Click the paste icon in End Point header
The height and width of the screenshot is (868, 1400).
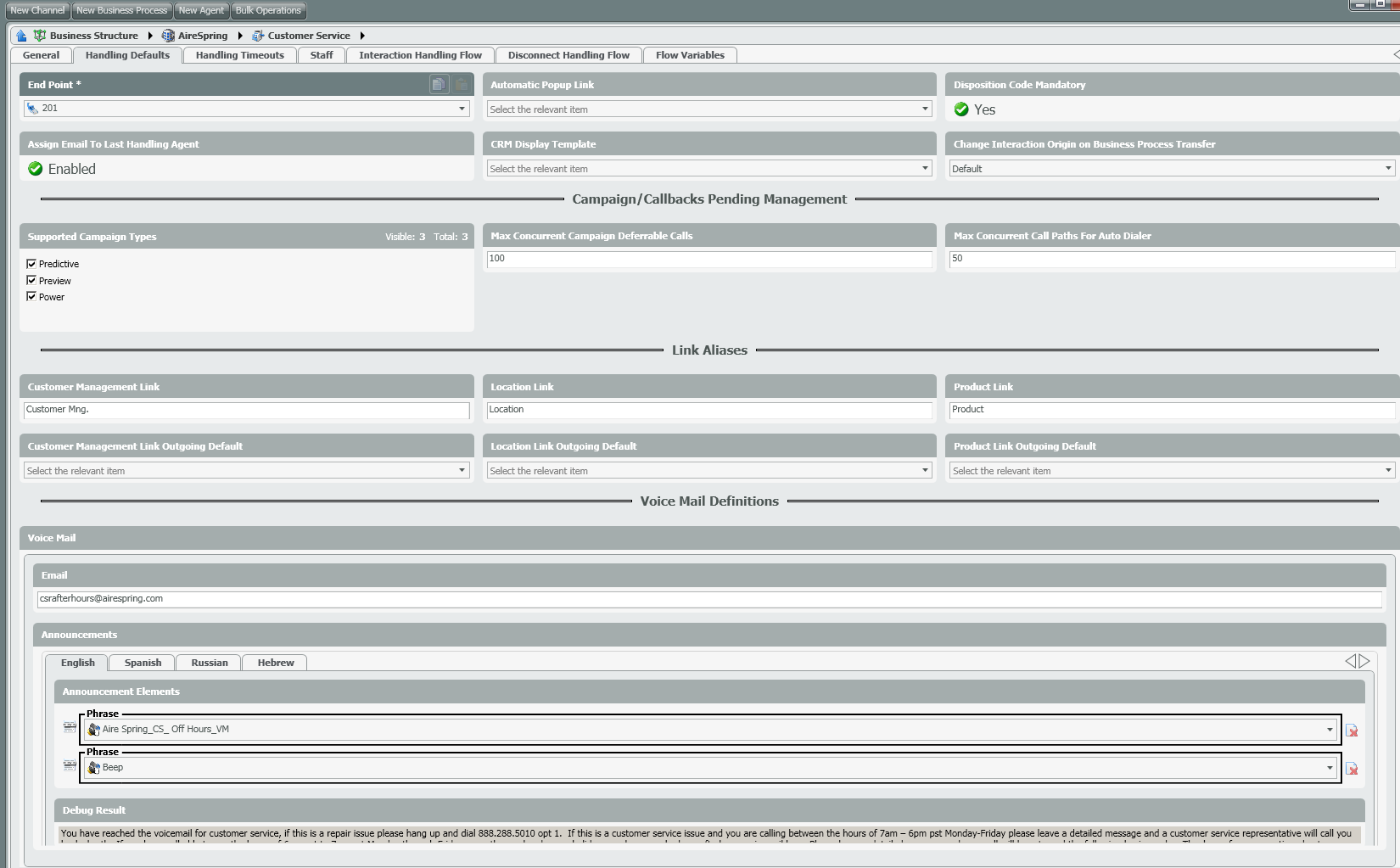[x=461, y=84]
